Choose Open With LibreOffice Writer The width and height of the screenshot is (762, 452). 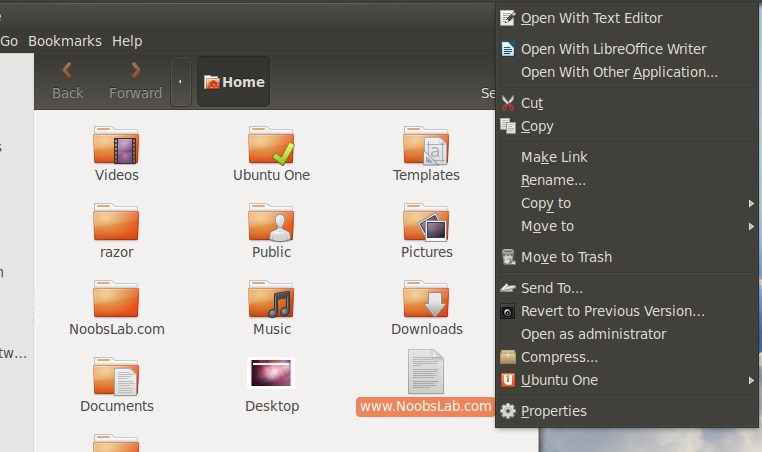coord(627,49)
